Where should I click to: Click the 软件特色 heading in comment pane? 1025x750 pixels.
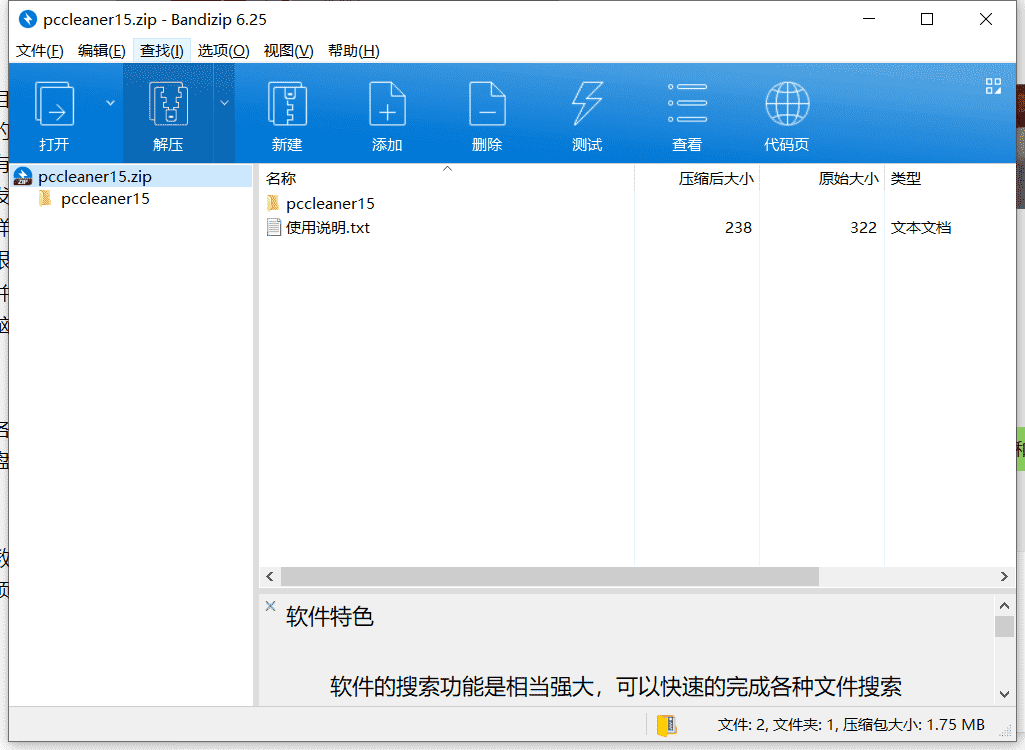click(329, 617)
